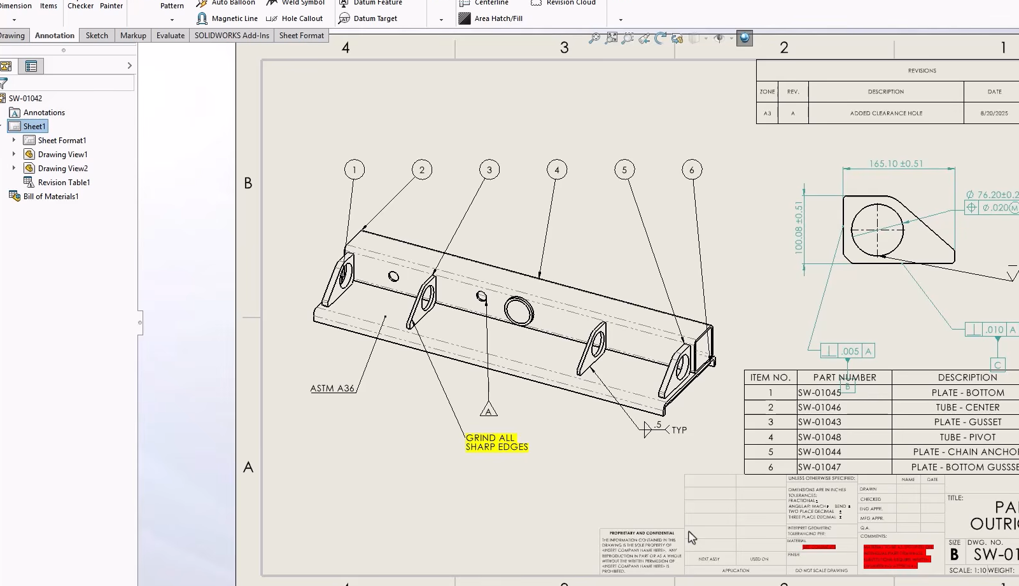
Task: Select Sheet1 in the design tree
Action: pos(27,126)
